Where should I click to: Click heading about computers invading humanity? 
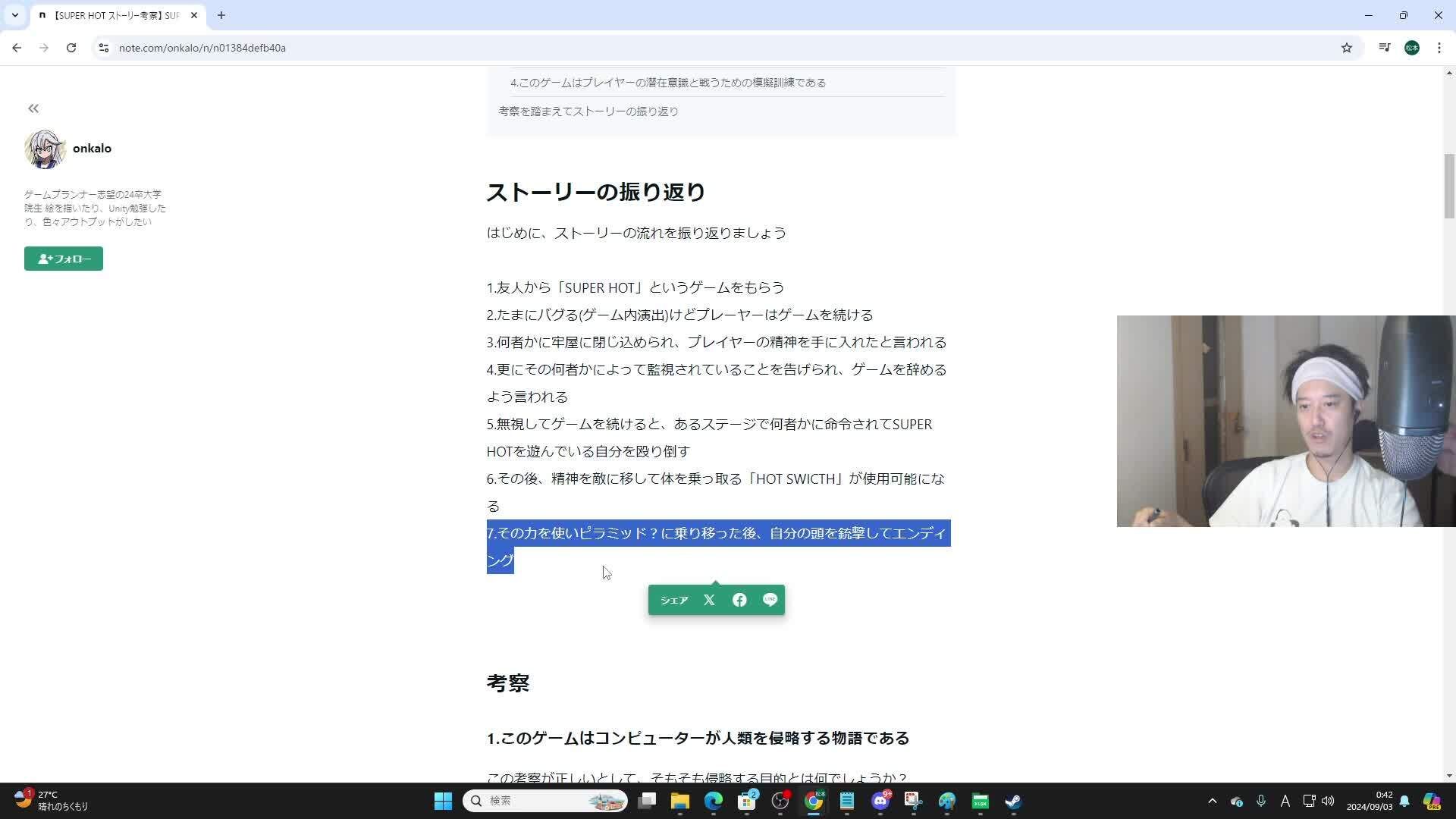[x=698, y=738]
